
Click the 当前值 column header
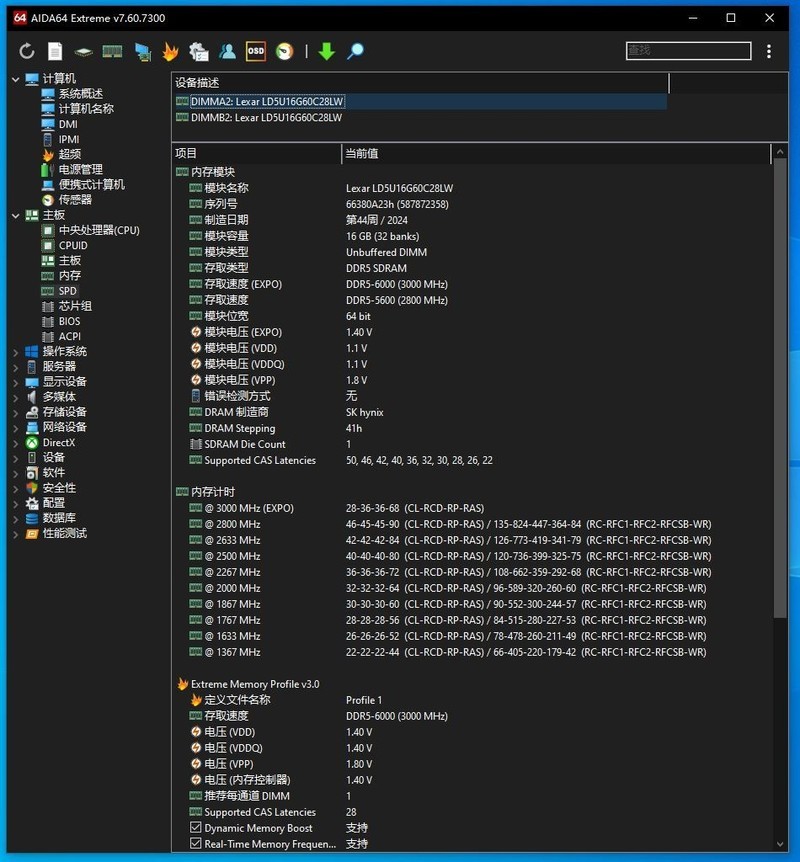(x=361, y=154)
